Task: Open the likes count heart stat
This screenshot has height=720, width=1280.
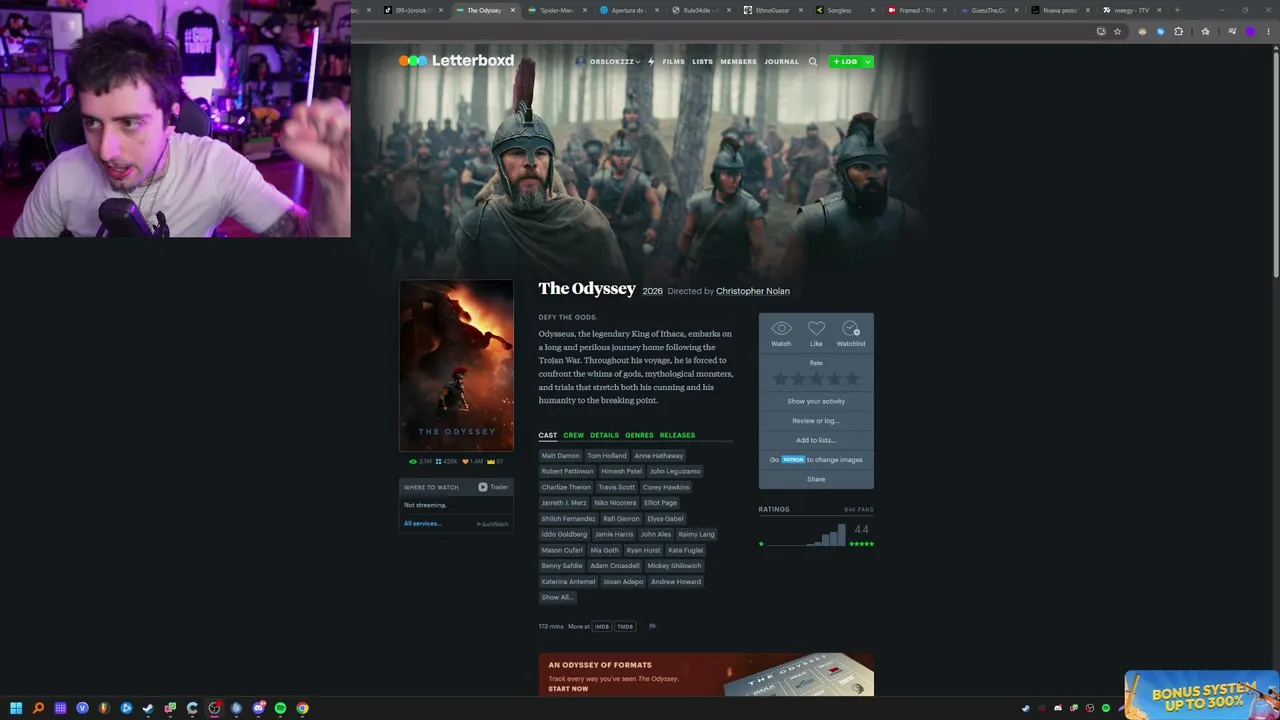Action: point(472,461)
